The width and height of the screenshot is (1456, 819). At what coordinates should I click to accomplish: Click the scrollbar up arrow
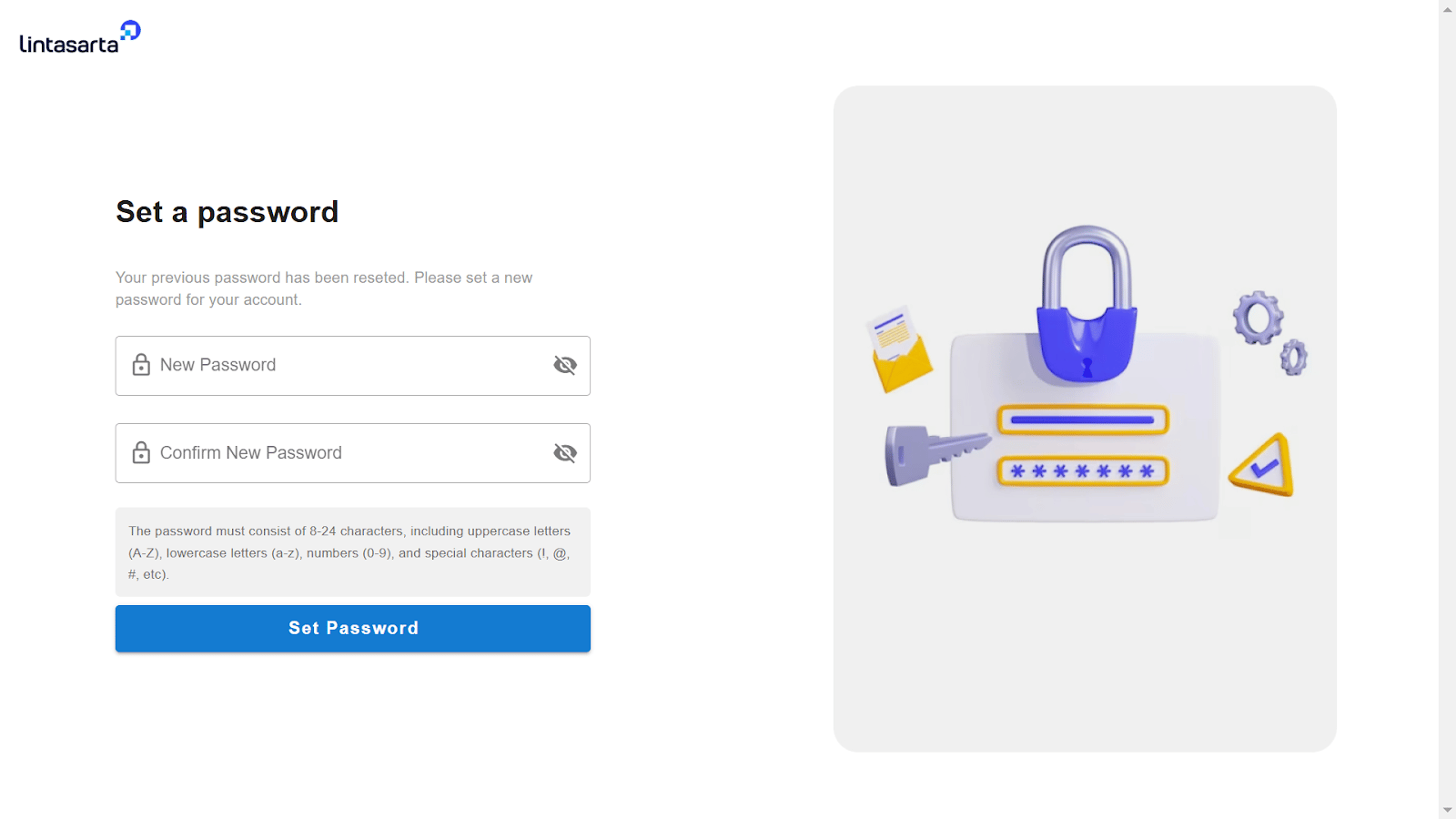(1447, 9)
